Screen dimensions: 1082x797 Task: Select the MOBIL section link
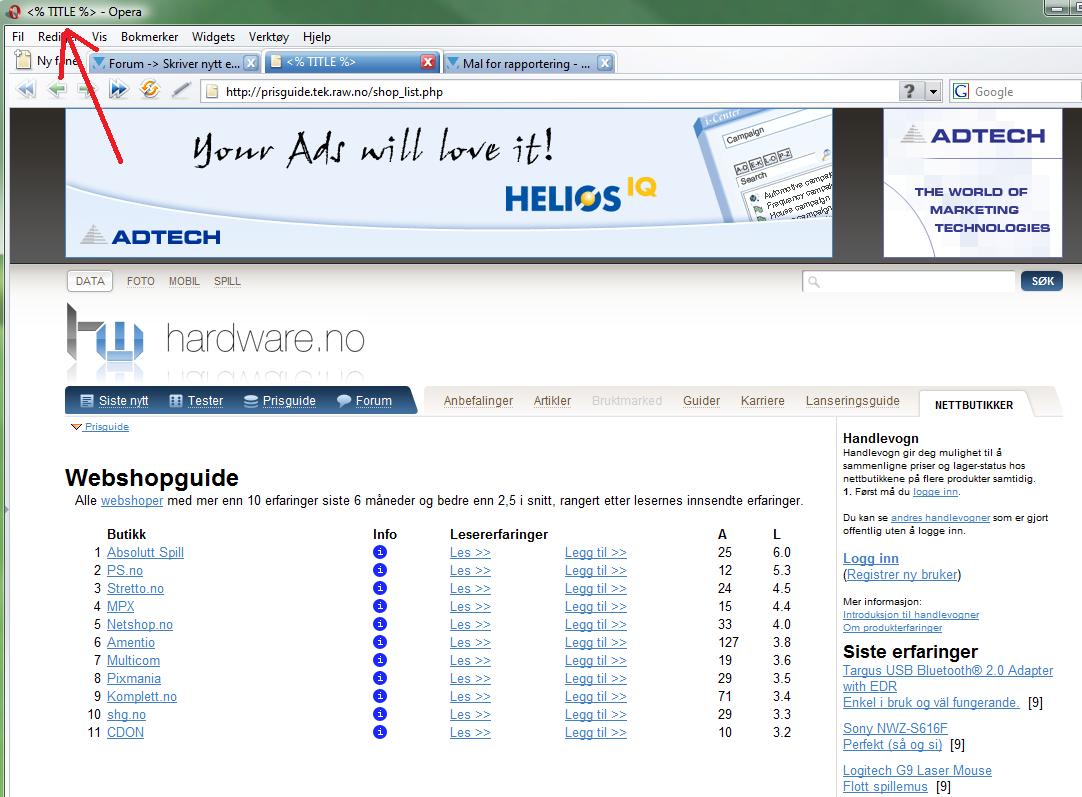tap(184, 281)
